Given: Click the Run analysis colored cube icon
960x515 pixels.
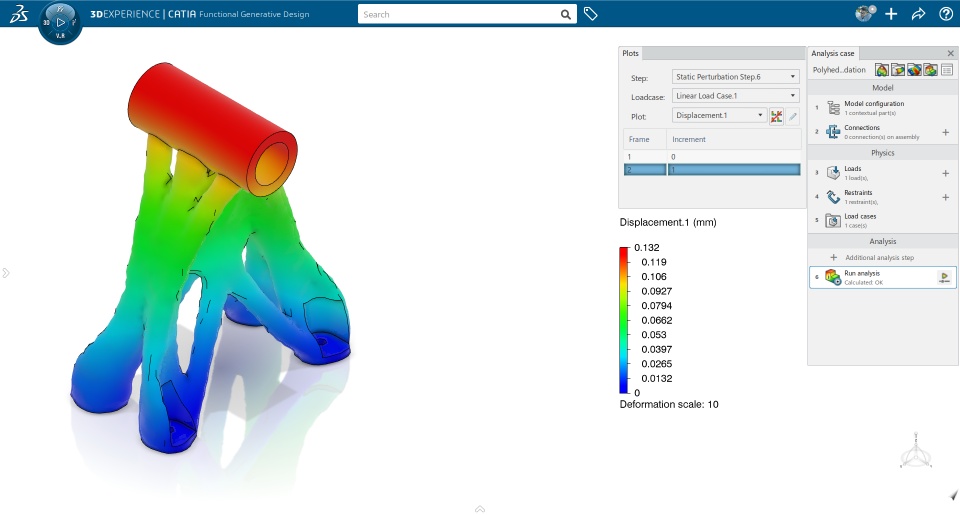Looking at the screenshot, I should [833, 277].
